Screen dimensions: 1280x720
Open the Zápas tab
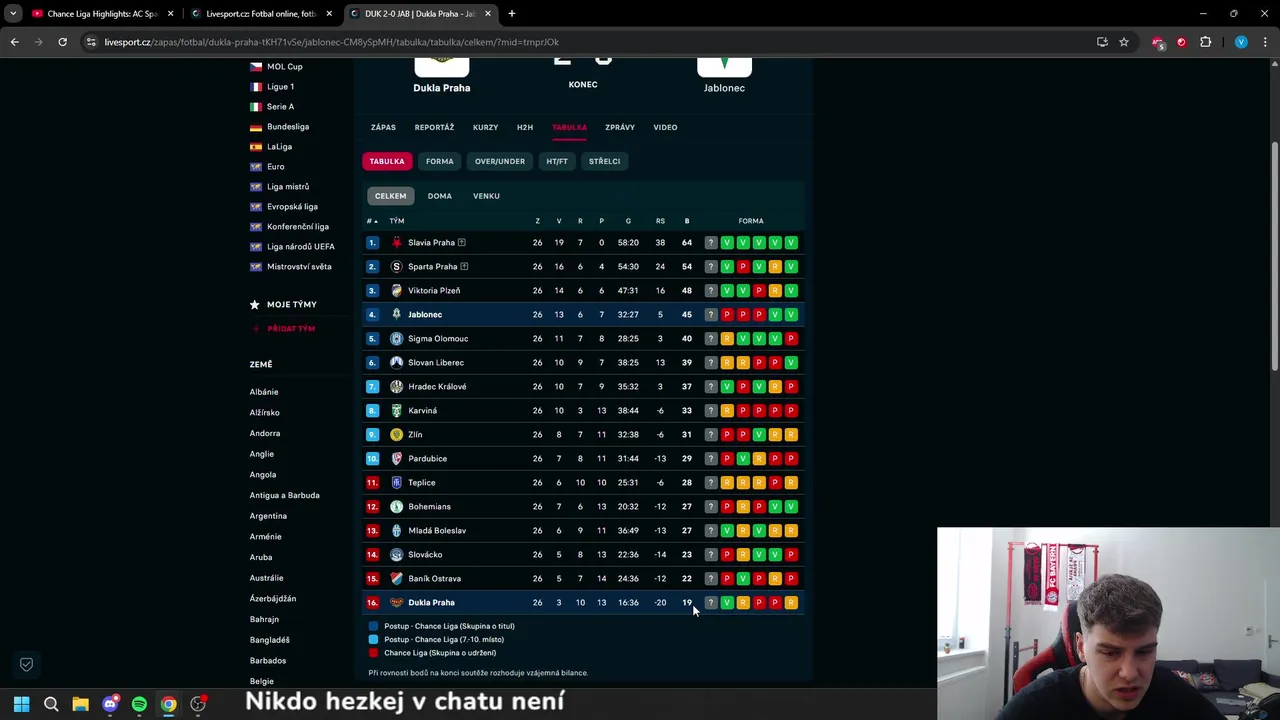click(383, 127)
